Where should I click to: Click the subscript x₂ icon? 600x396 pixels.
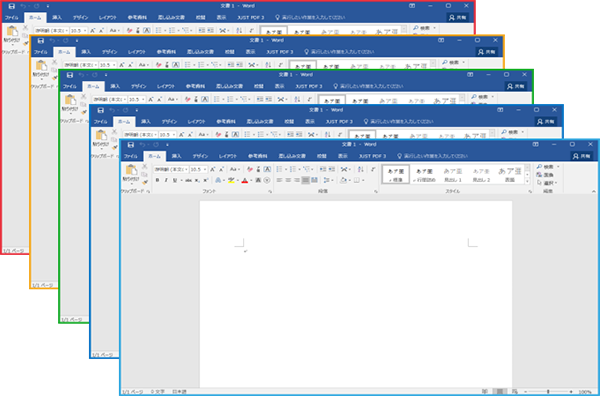tap(197, 180)
